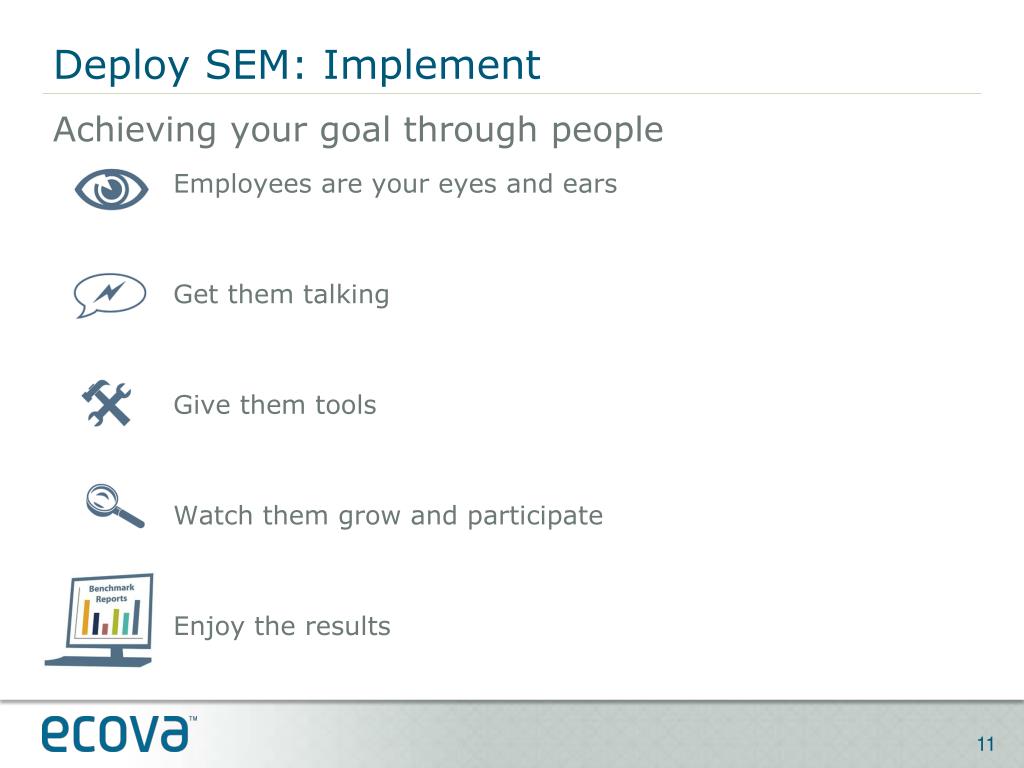Viewport: 1024px width, 768px height.
Task: Click the eye icon
Action: click(111, 188)
